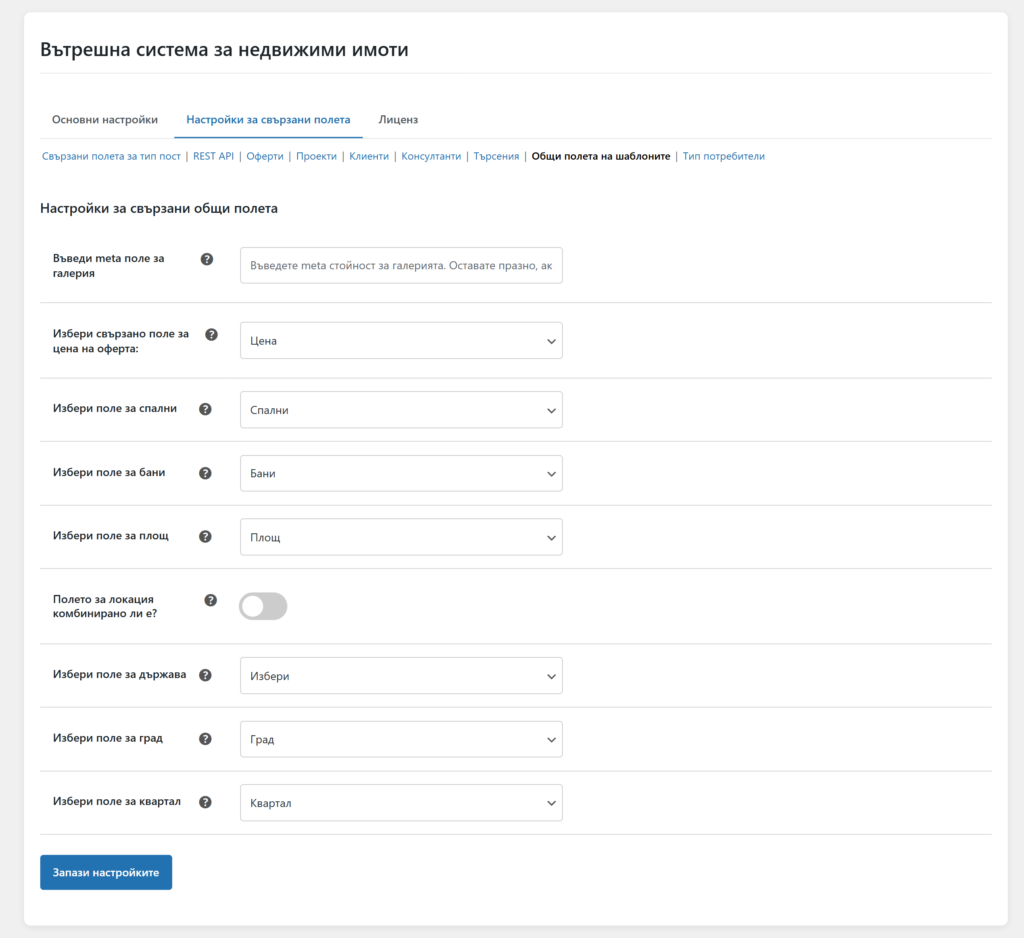Image resolution: width=1024 pixels, height=938 pixels.
Task: Open the Лиценз tab
Action: 398,120
